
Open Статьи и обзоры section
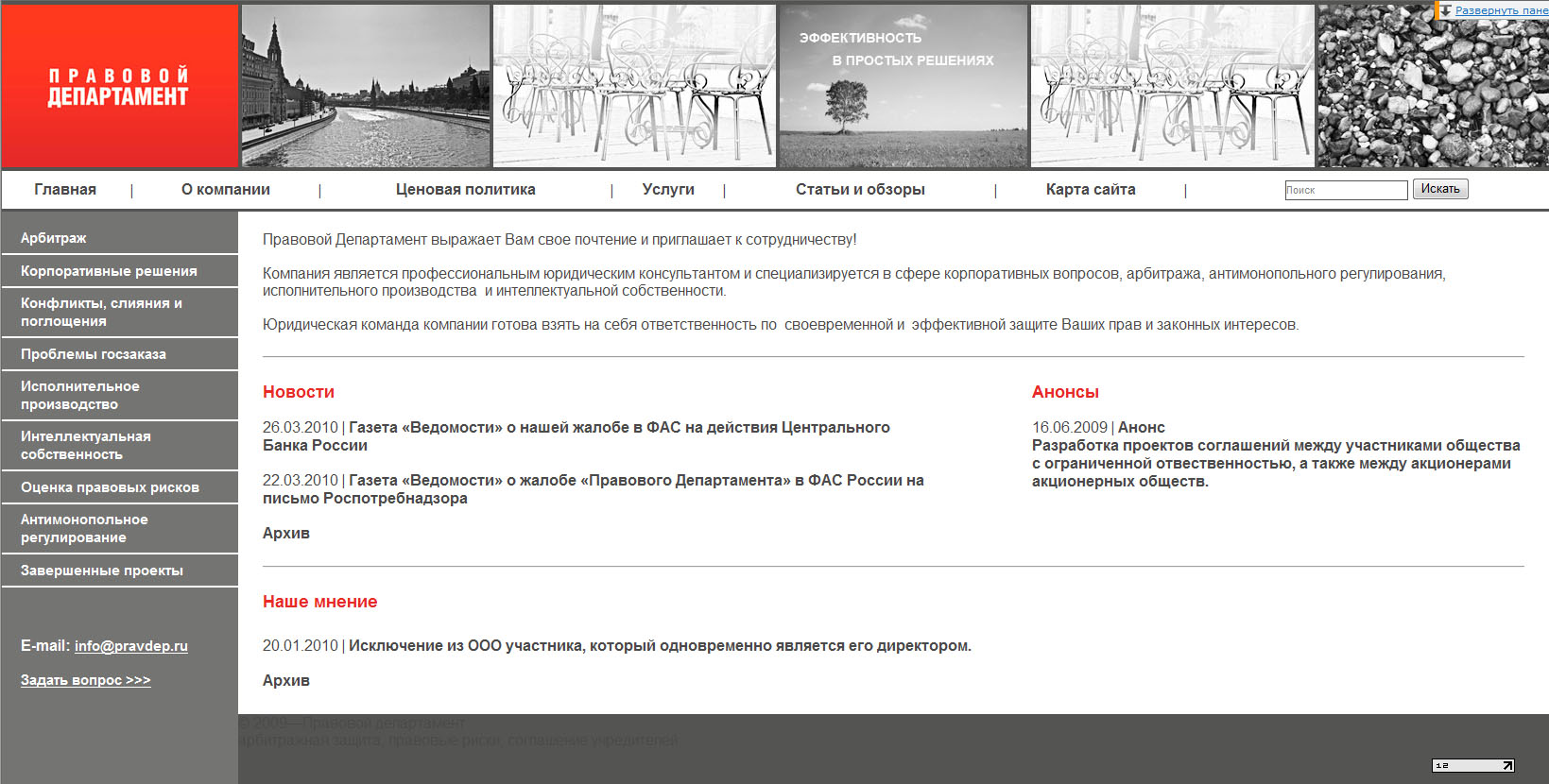coord(859,190)
